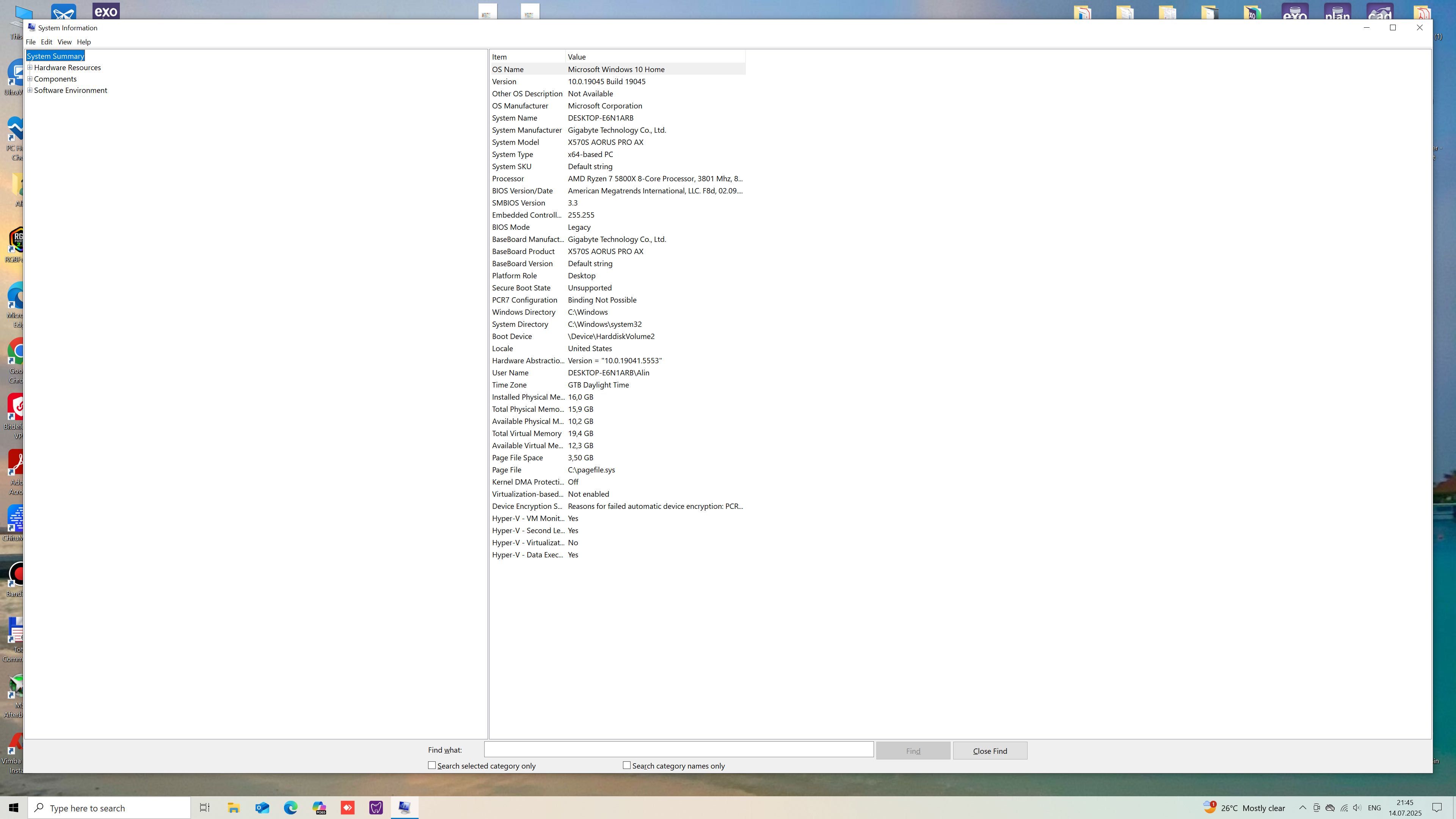
Task: Select the Processor AMD Ryzen 7 5800X row
Action: coord(618,179)
